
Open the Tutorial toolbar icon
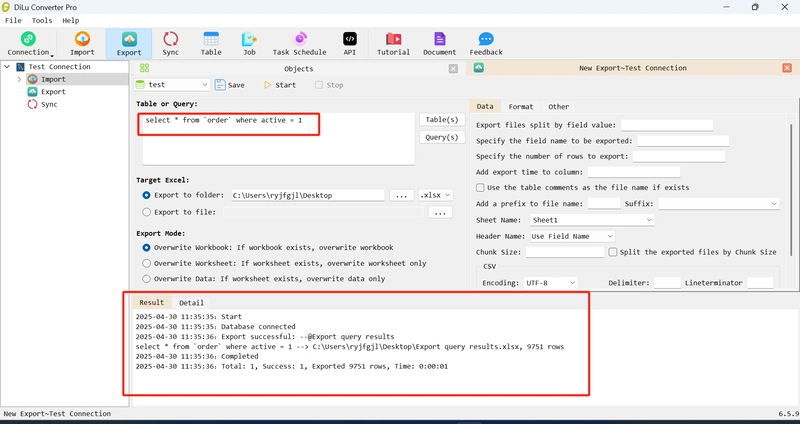point(393,43)
